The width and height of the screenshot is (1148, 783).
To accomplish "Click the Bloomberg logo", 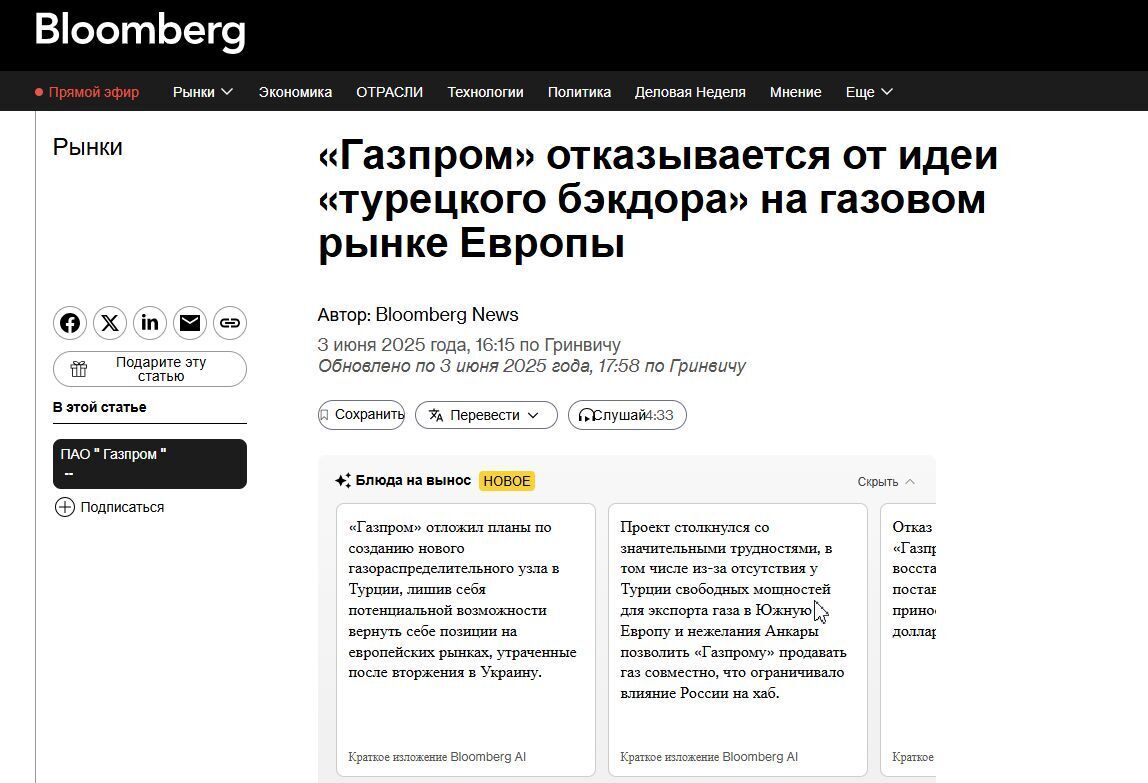I will (139, 32).
